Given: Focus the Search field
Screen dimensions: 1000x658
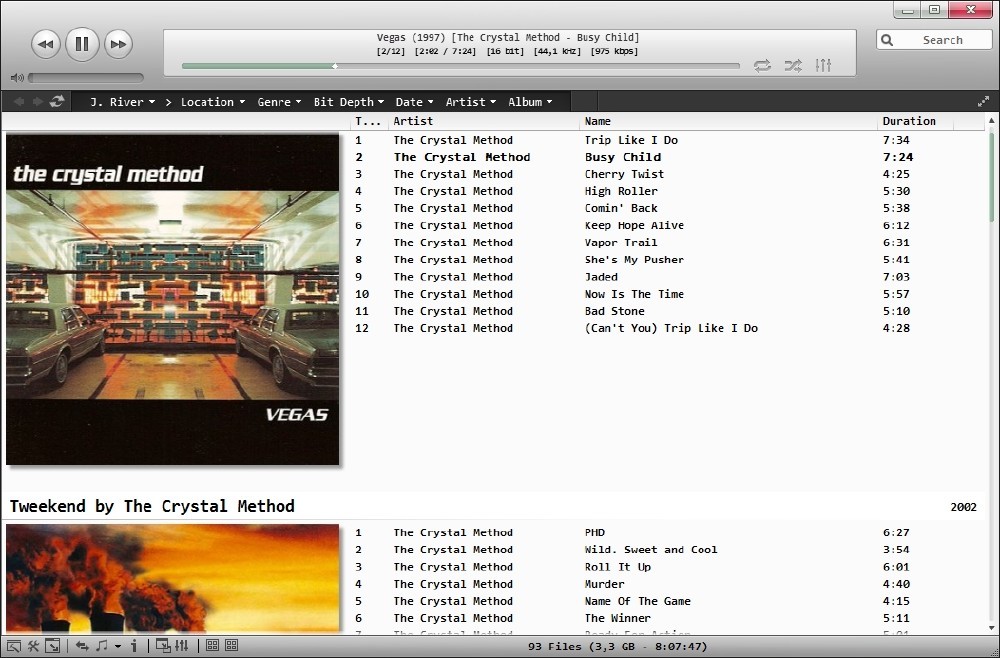Looking at the screenshot, I should [934, 40].
